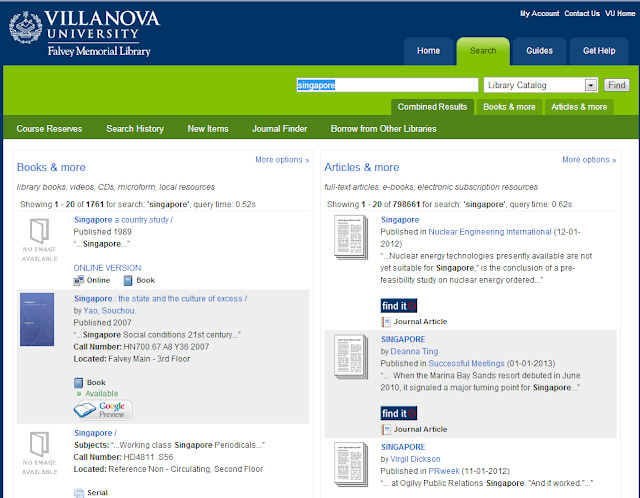Open the first Singapore article title
Image resolution: width=640 pixels, height=498 pixels.
click(x=400, y=220)
